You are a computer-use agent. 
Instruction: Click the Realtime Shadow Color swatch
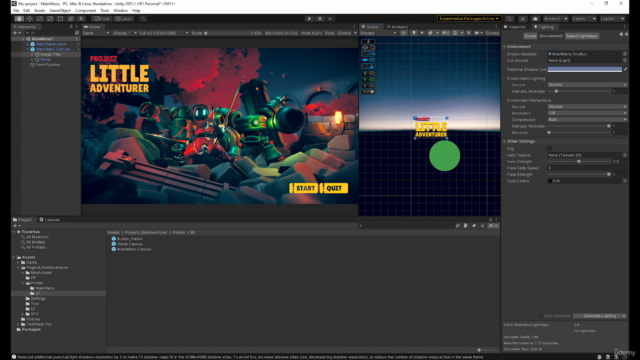coord(584,69)
